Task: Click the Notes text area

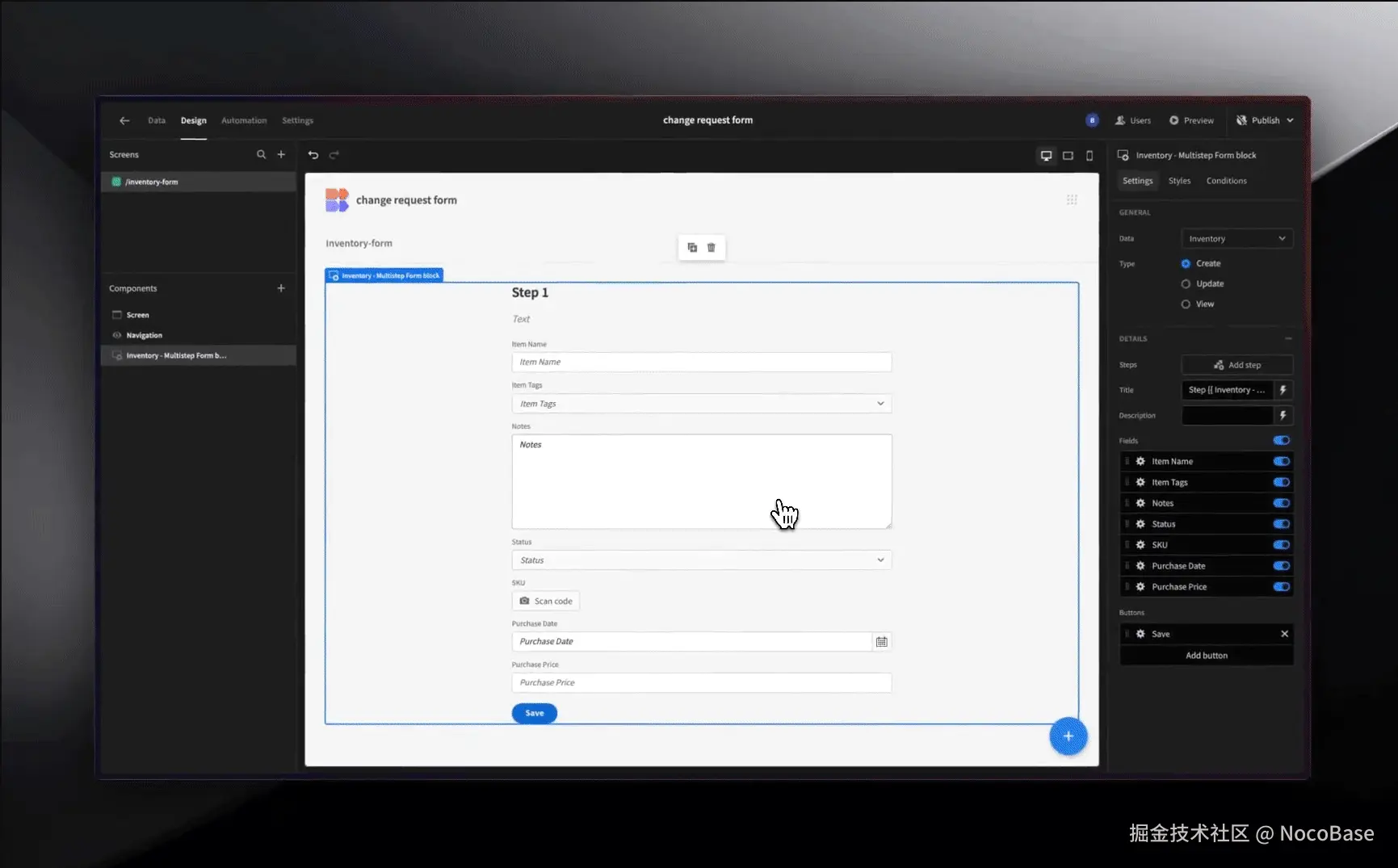Action: tap(702, 482)
